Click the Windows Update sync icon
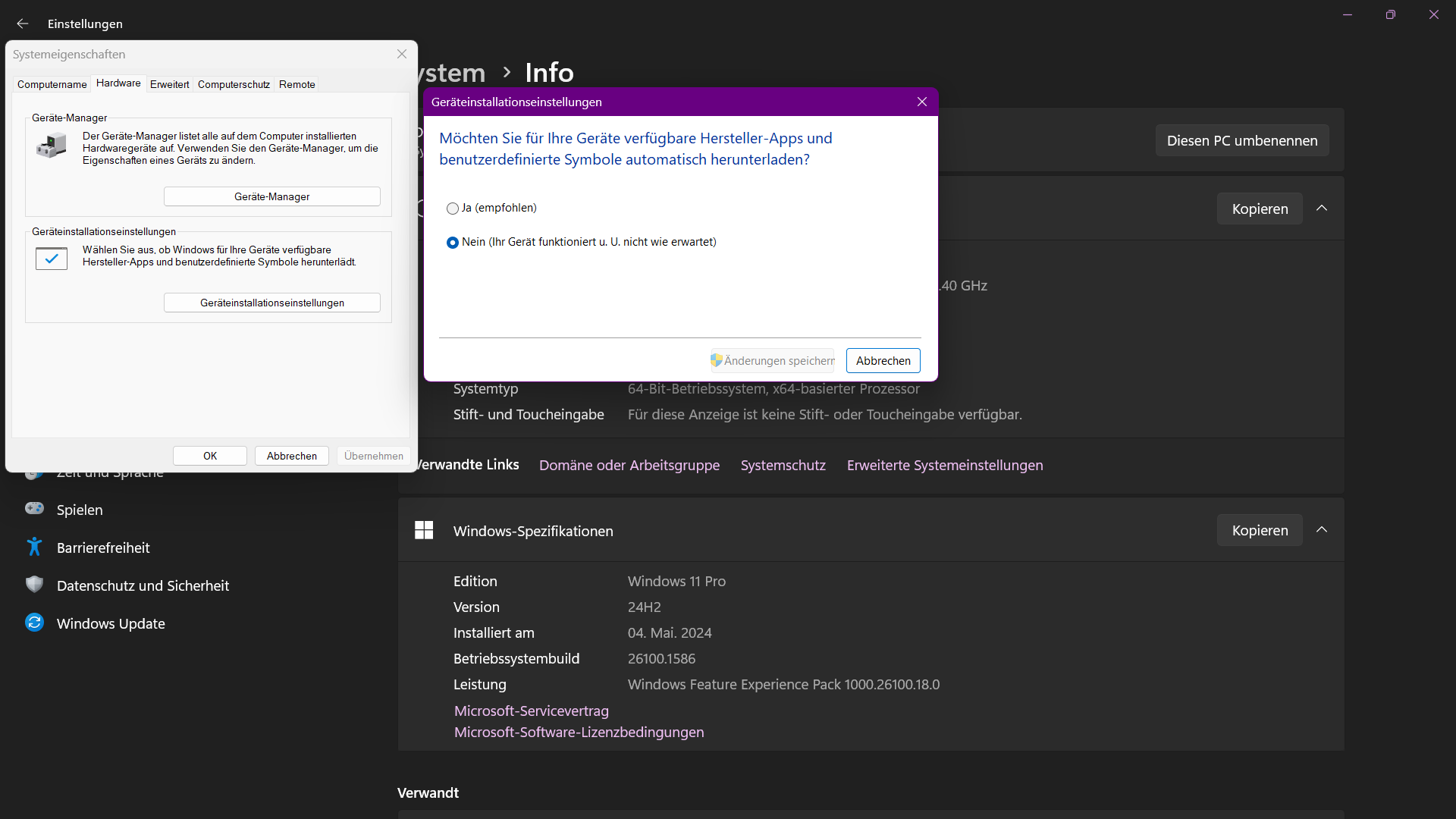 (x=34, y=623)
